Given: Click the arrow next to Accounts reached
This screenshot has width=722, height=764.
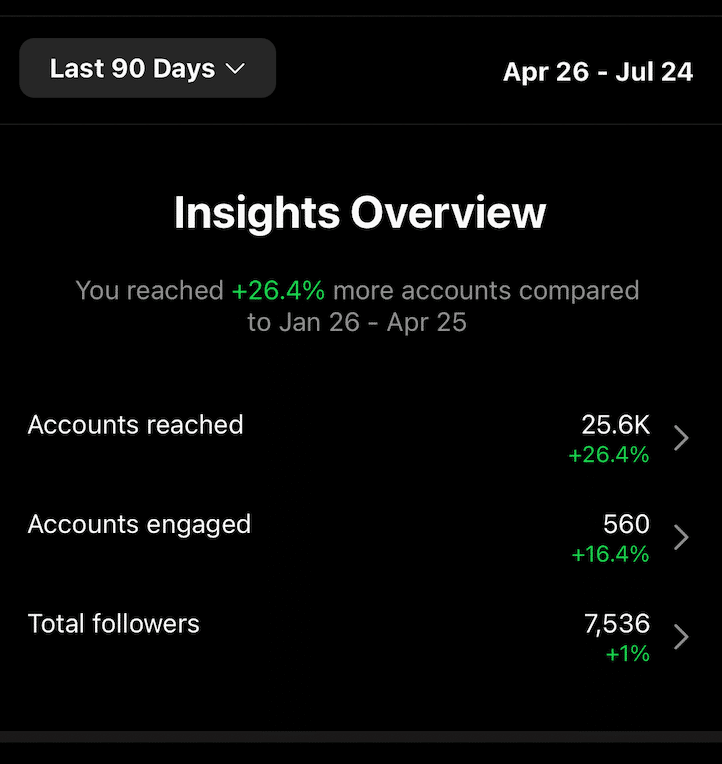Looking at the screenshot, I should click(x=682, y=438).
